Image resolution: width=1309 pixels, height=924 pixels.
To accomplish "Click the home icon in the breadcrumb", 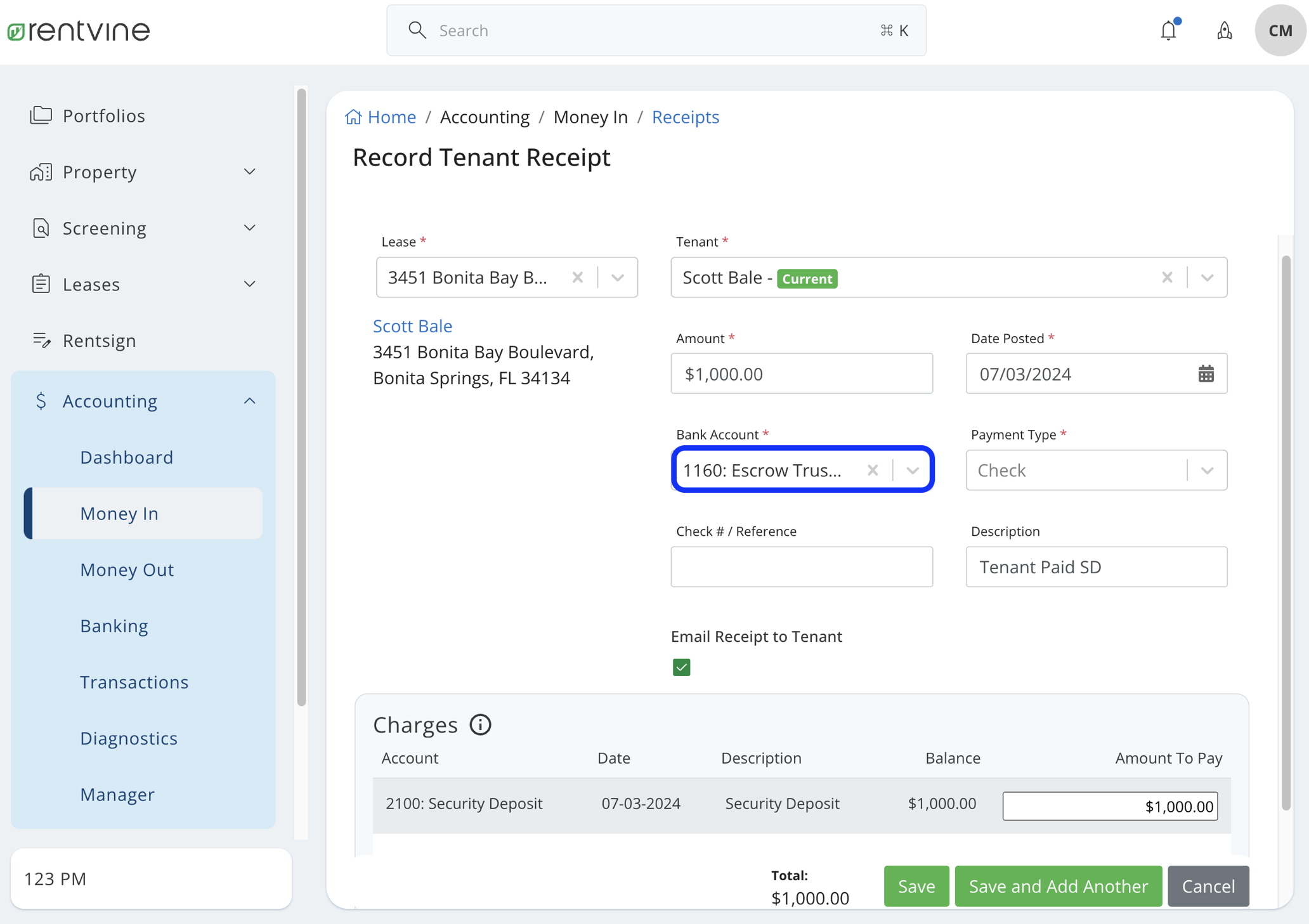I will click(x=354, y=116).
